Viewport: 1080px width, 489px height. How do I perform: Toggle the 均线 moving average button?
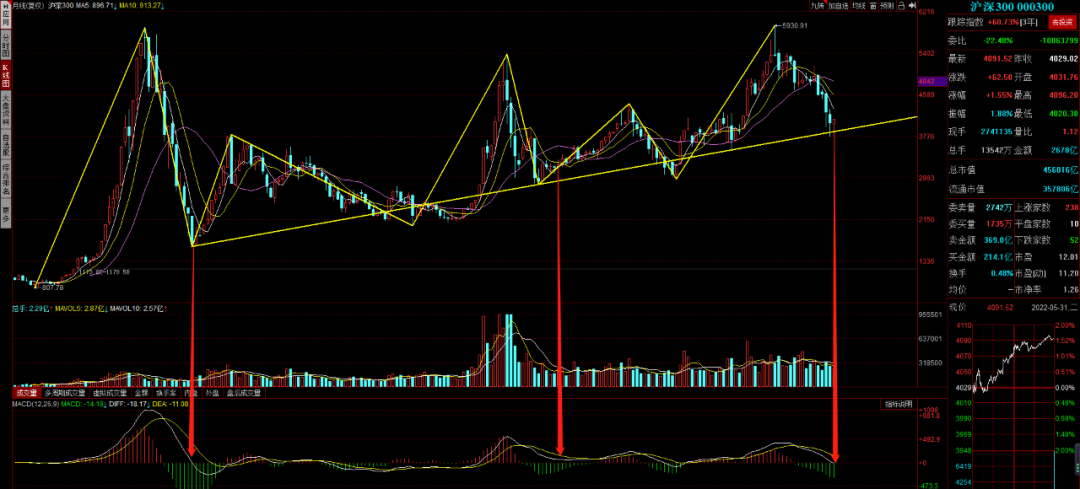coord(858,5)
